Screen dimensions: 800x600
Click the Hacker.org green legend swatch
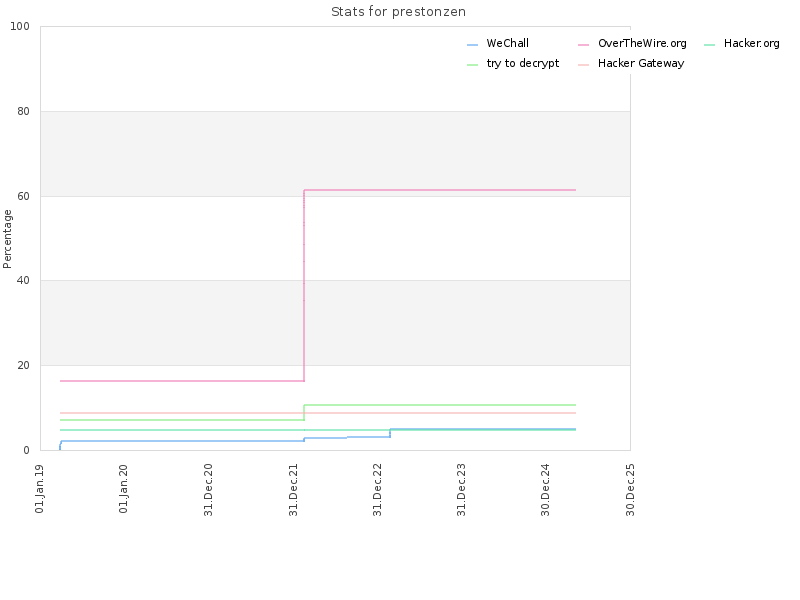click(710, 45)
